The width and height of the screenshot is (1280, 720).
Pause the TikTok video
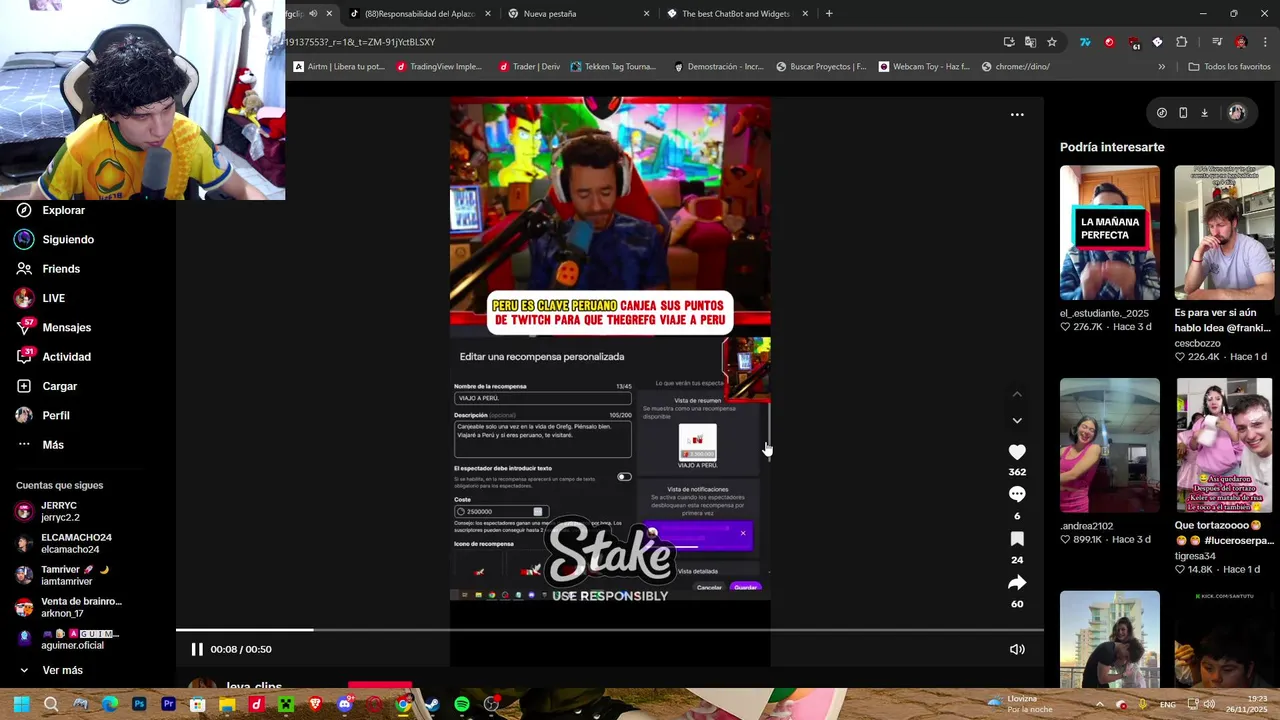click(197, 649)
